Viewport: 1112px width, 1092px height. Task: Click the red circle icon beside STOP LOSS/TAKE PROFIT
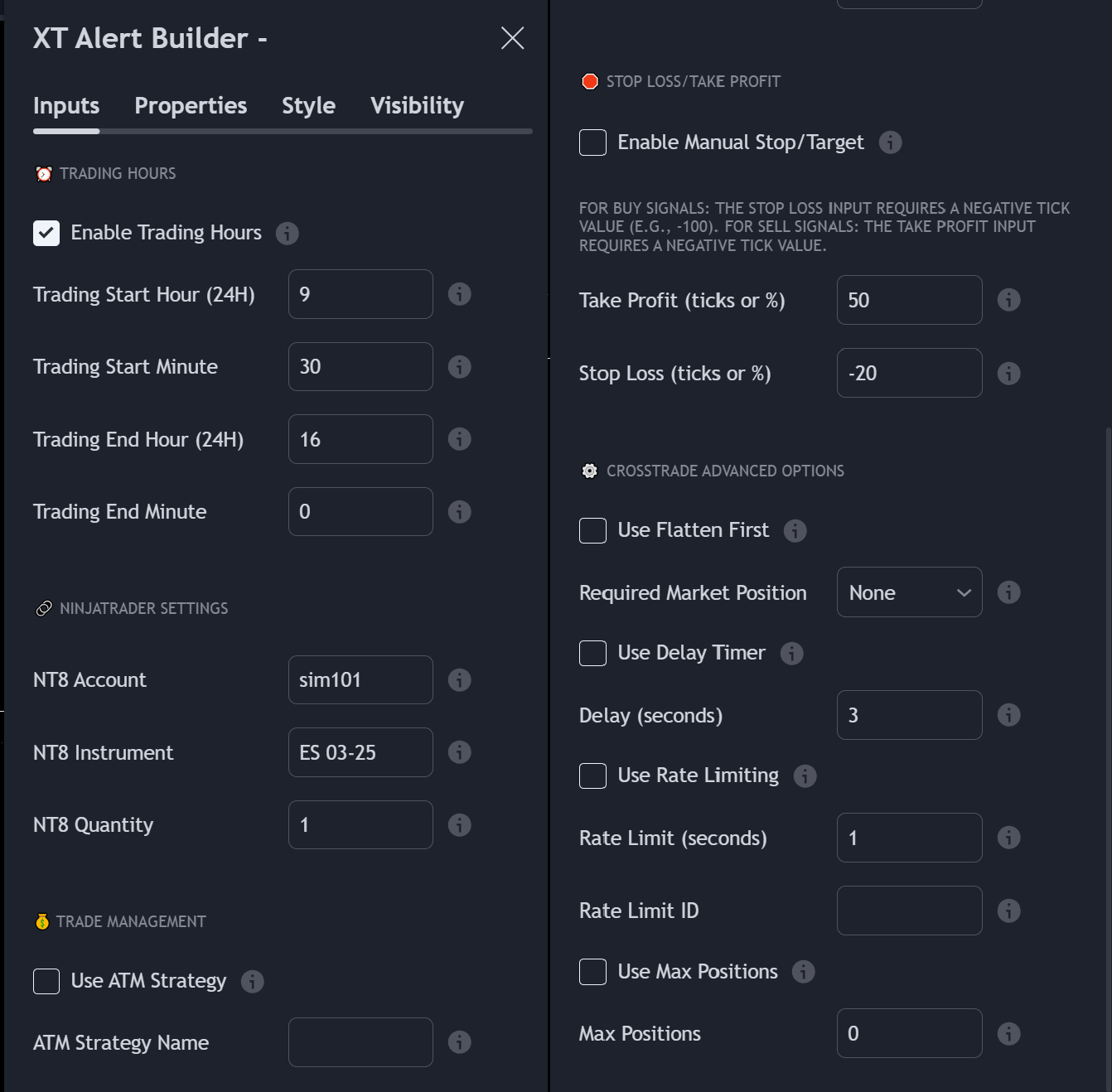click(589, 80)
